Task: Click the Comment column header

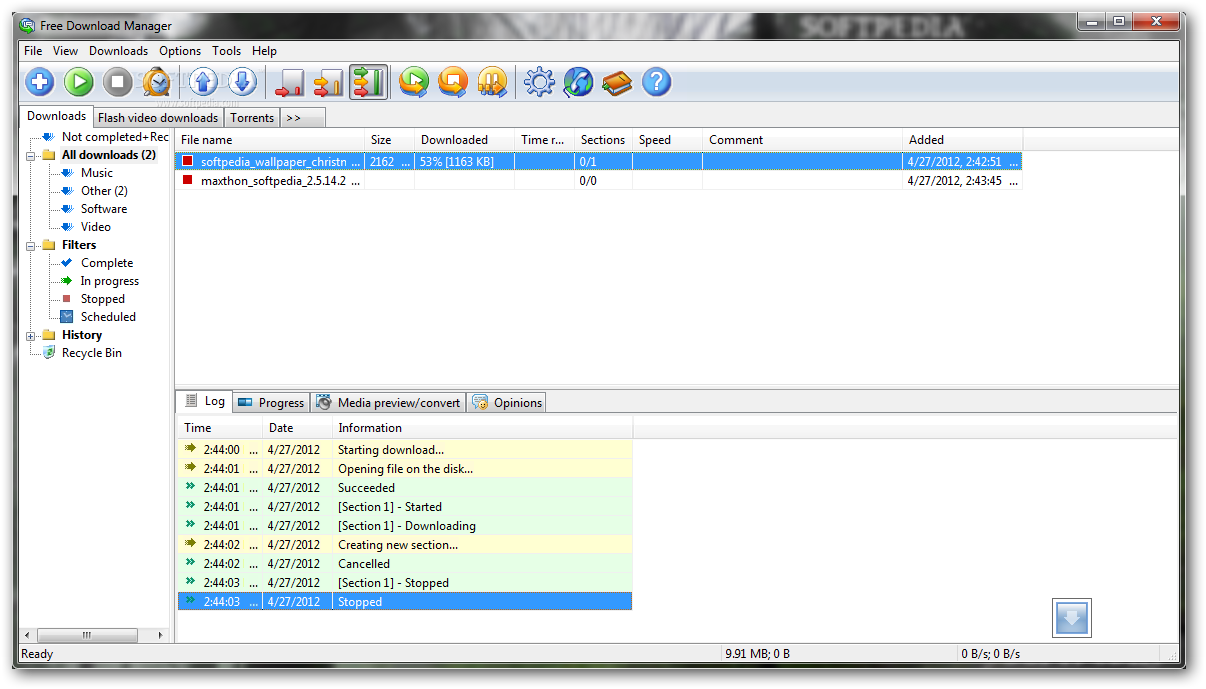Action: (x=803, y=140)
